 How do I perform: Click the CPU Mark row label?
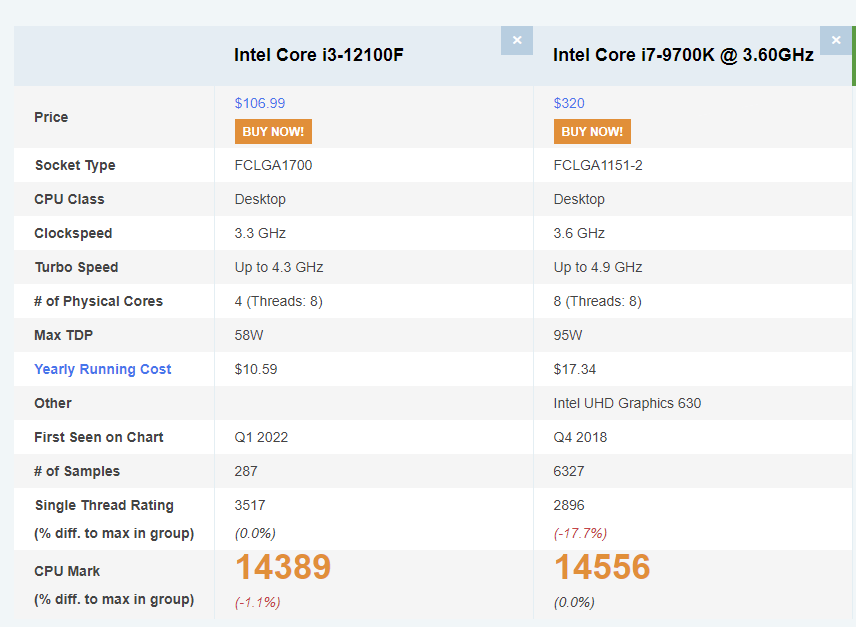pos(67,571)
